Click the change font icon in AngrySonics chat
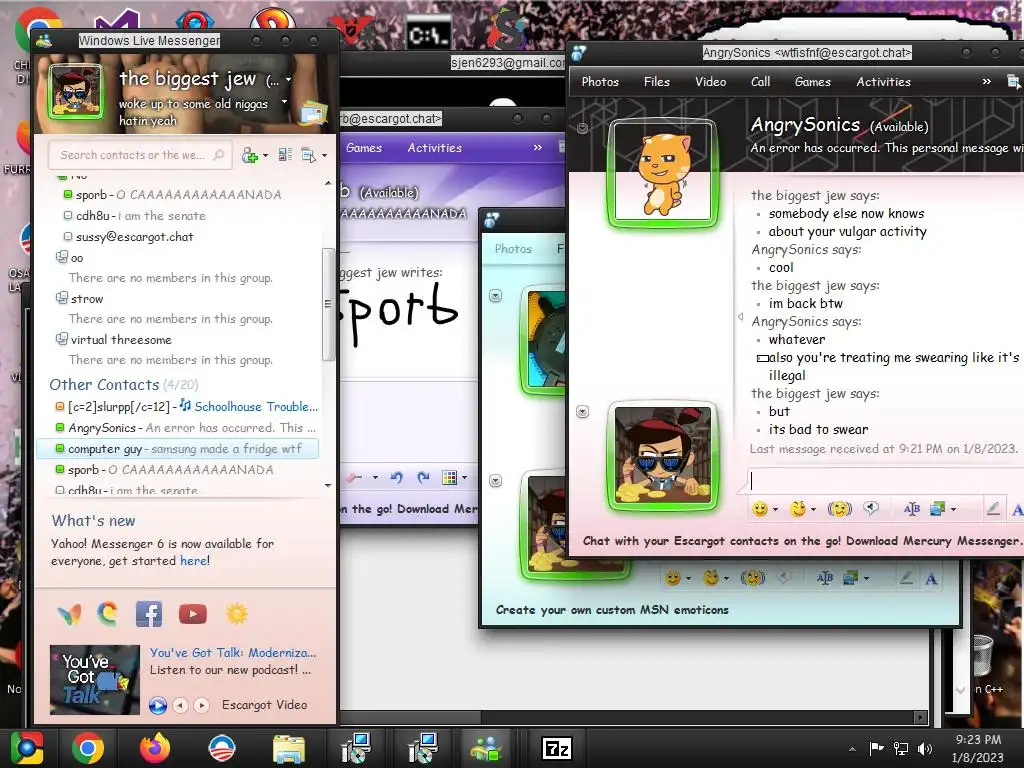1024x768 pixels. tap(912, 509)
